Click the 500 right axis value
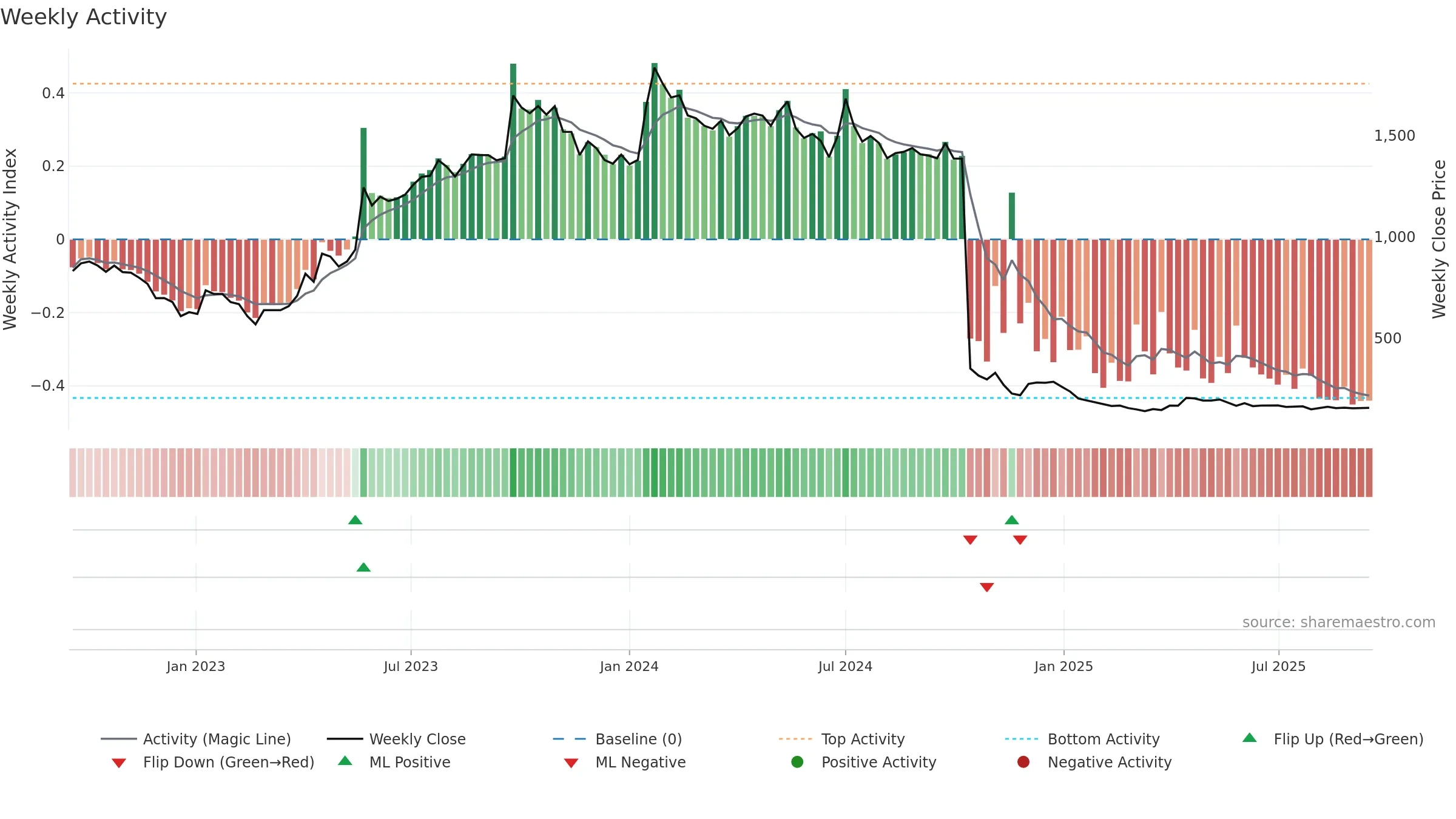 [1388, 339]
